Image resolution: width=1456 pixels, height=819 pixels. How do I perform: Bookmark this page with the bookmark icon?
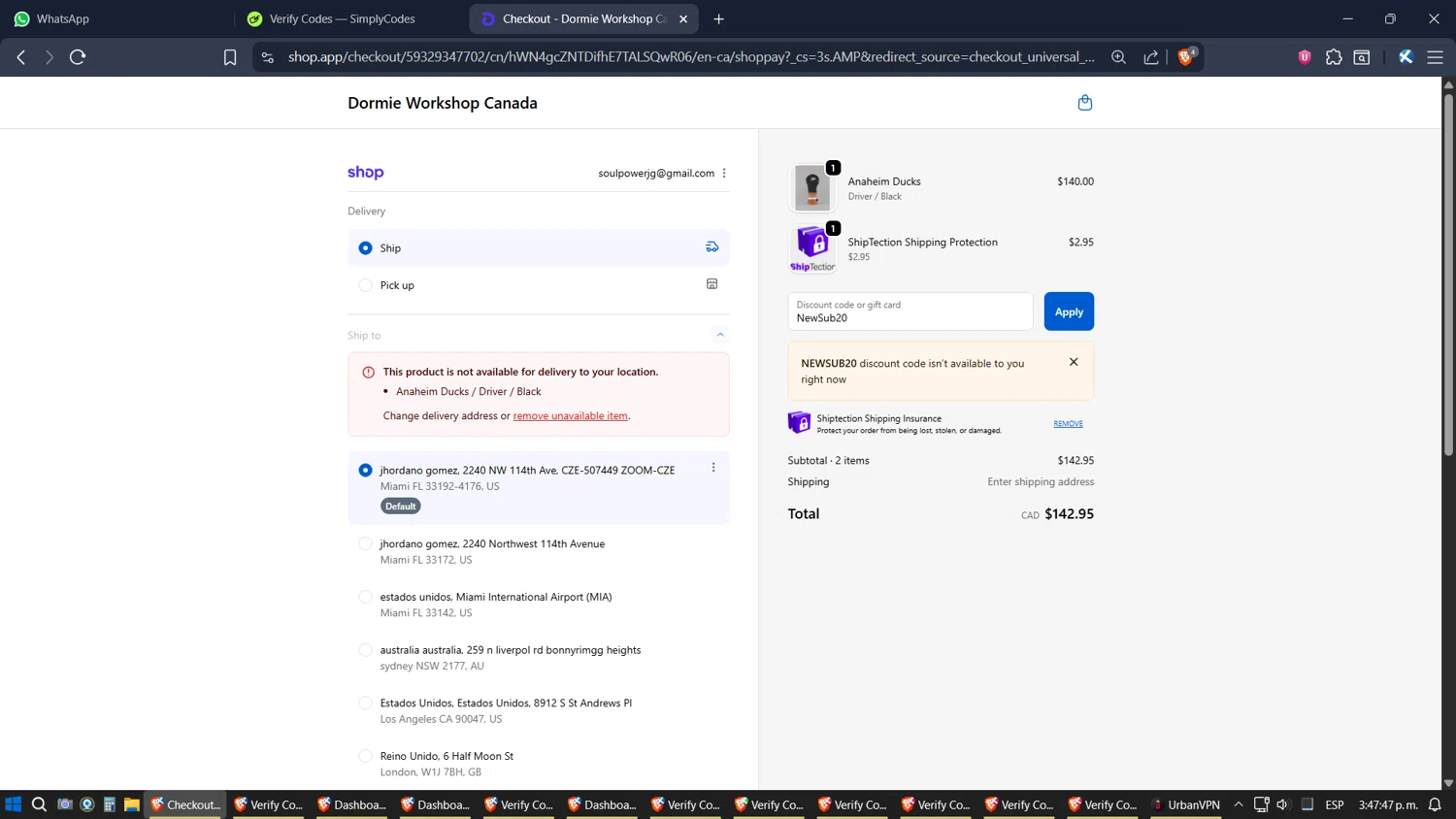click(x=230, y=57)
